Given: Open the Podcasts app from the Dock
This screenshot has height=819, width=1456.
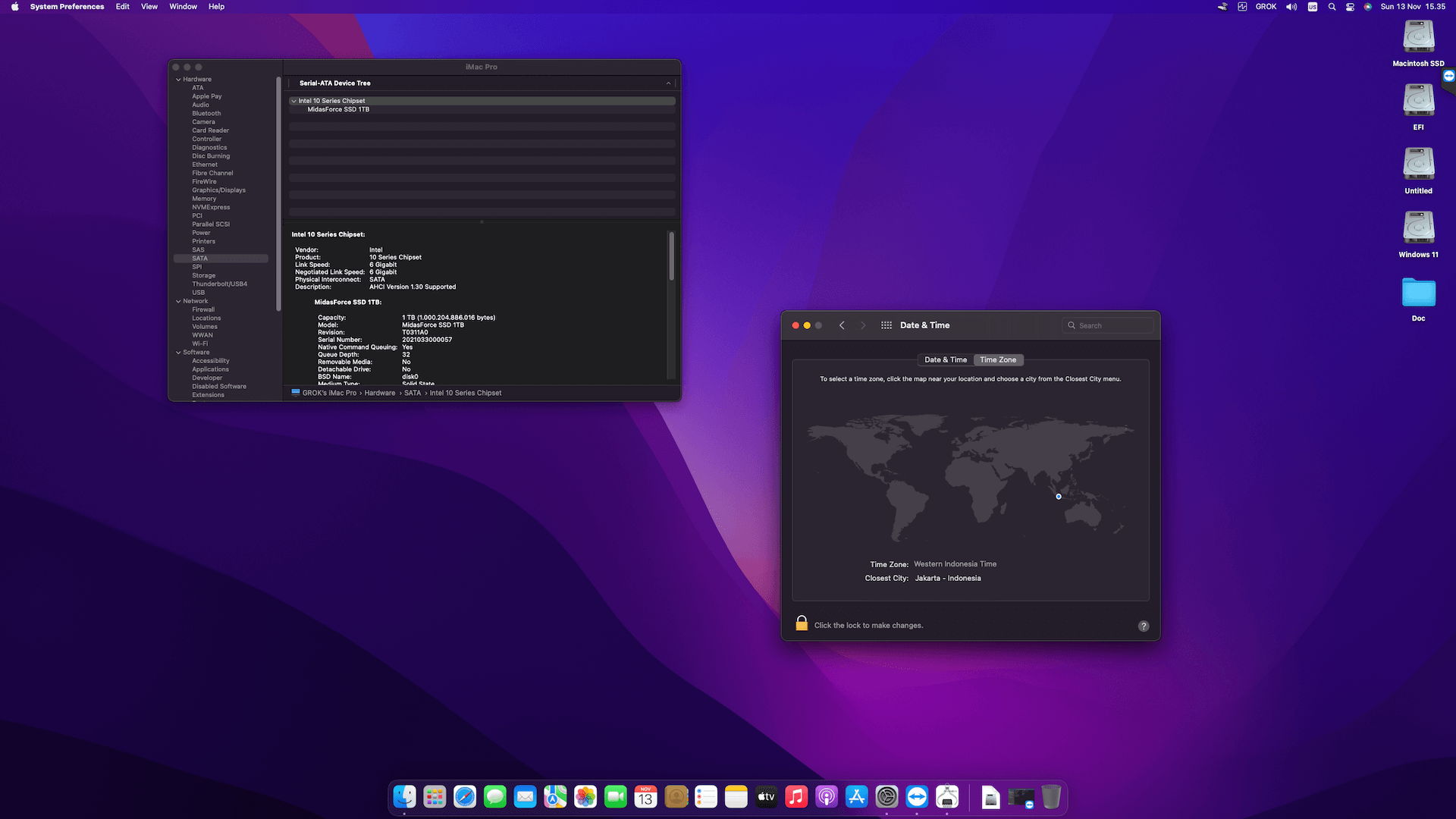Looking at the screenshot, I should (x=826, y=796).
